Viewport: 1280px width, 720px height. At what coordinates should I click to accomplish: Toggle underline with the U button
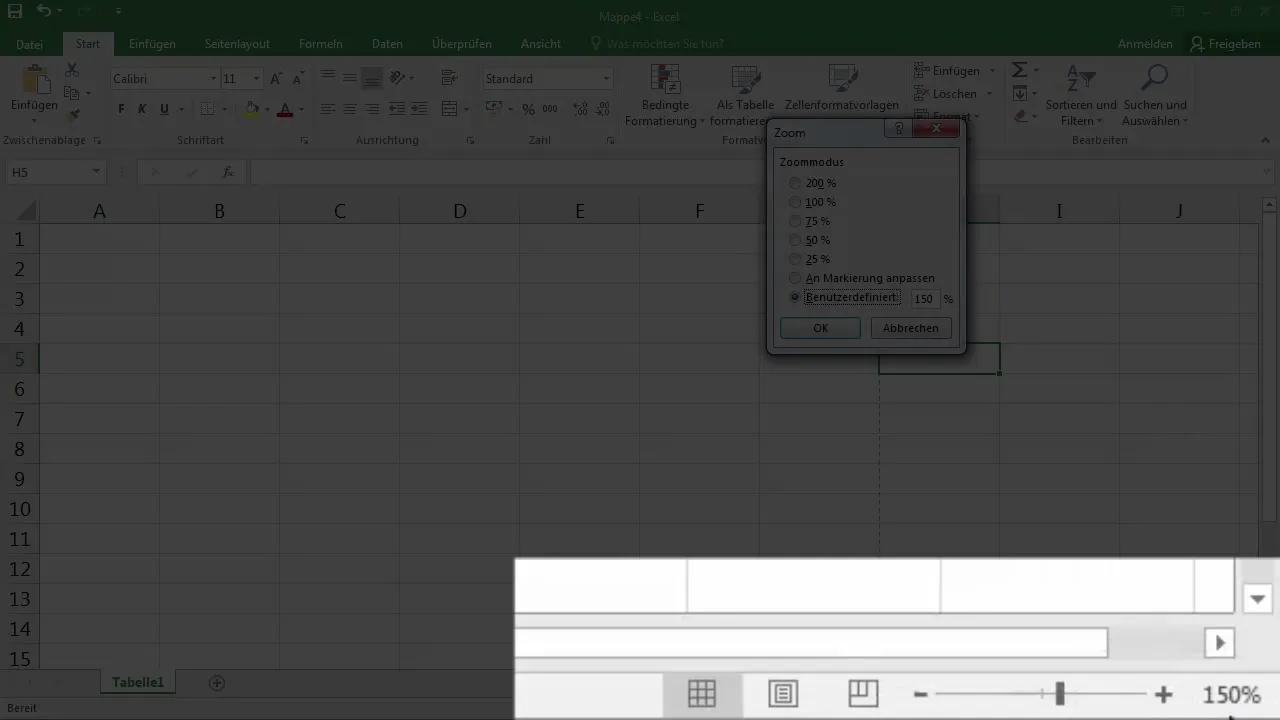pos(164,109)
